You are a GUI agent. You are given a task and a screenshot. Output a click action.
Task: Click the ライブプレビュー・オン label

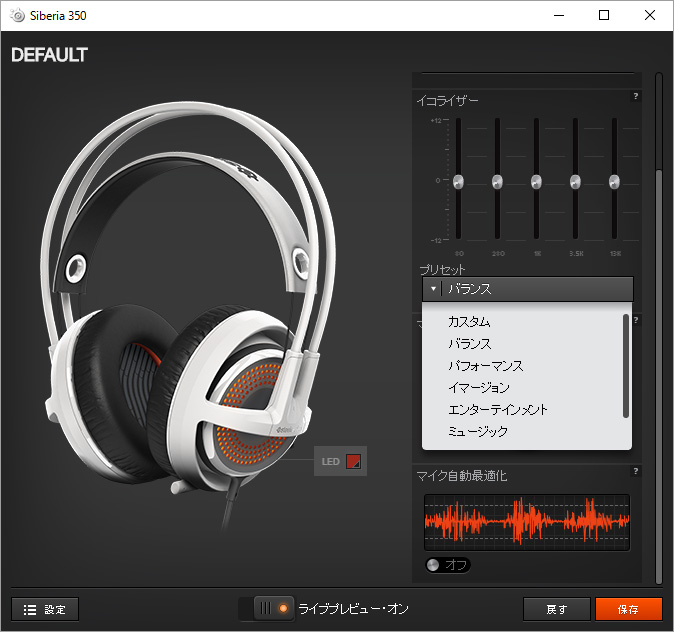(x=353, y=609)
